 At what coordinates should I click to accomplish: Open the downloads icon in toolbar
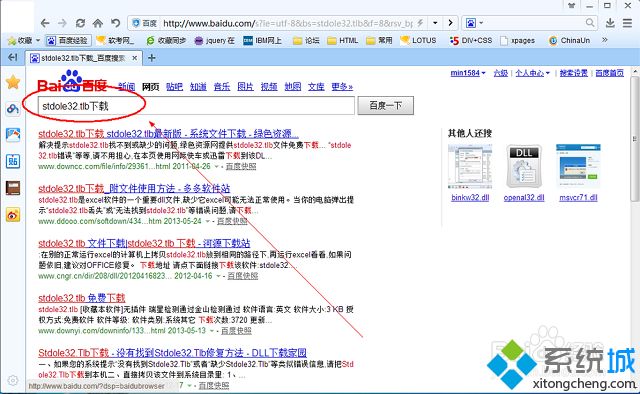pyautogui.click(x=610, y=23)
